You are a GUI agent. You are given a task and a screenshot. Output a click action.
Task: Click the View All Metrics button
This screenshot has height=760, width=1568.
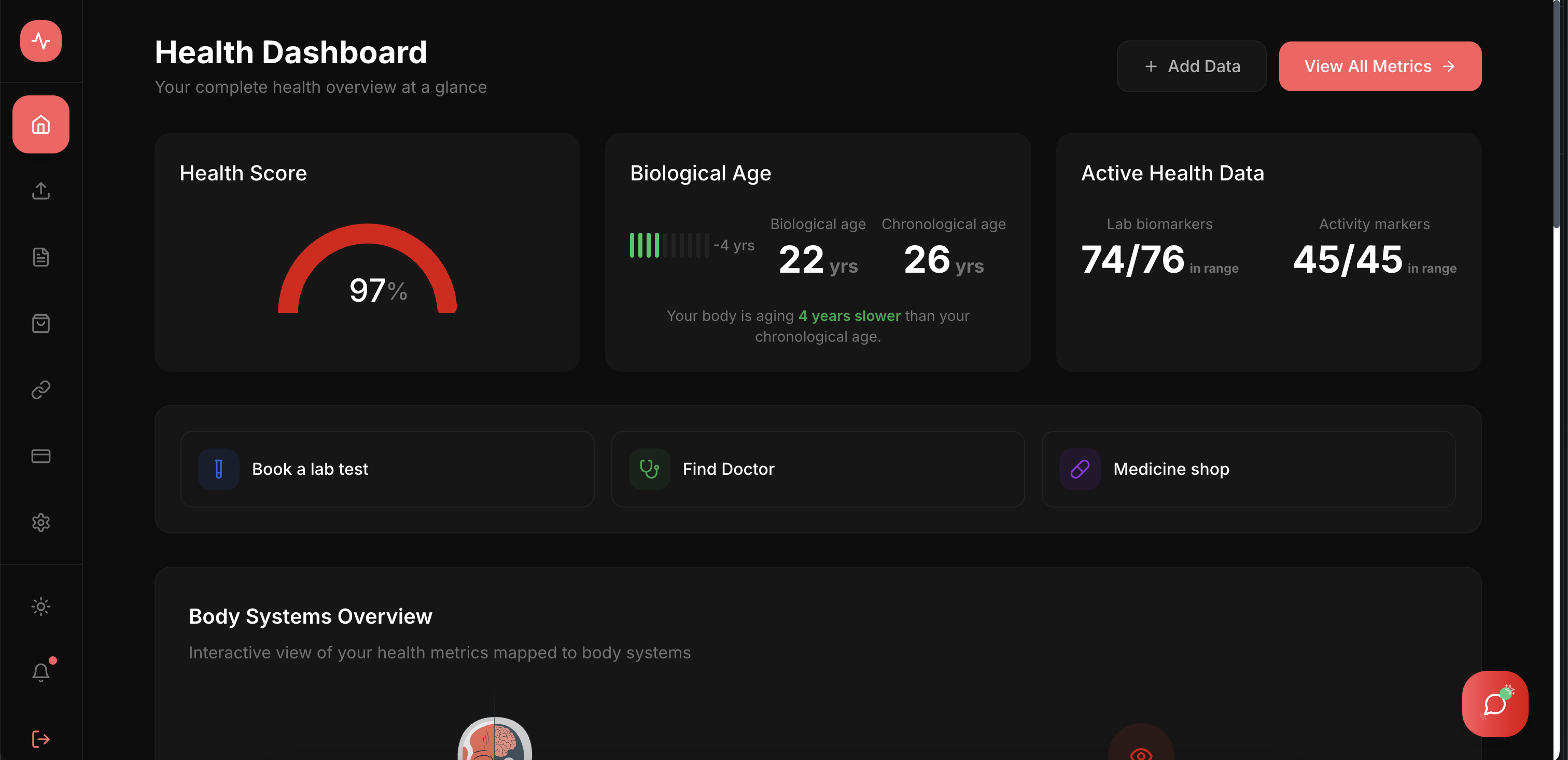pos(1379,66)
